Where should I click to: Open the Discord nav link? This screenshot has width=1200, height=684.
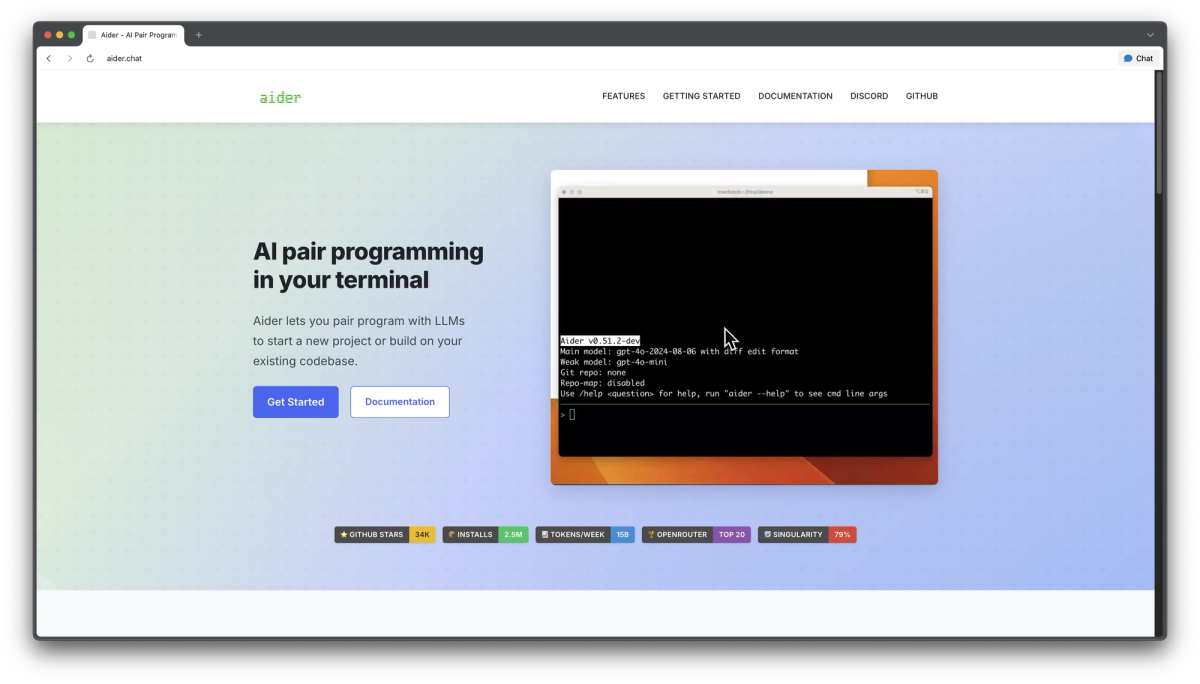click(869, 96)
